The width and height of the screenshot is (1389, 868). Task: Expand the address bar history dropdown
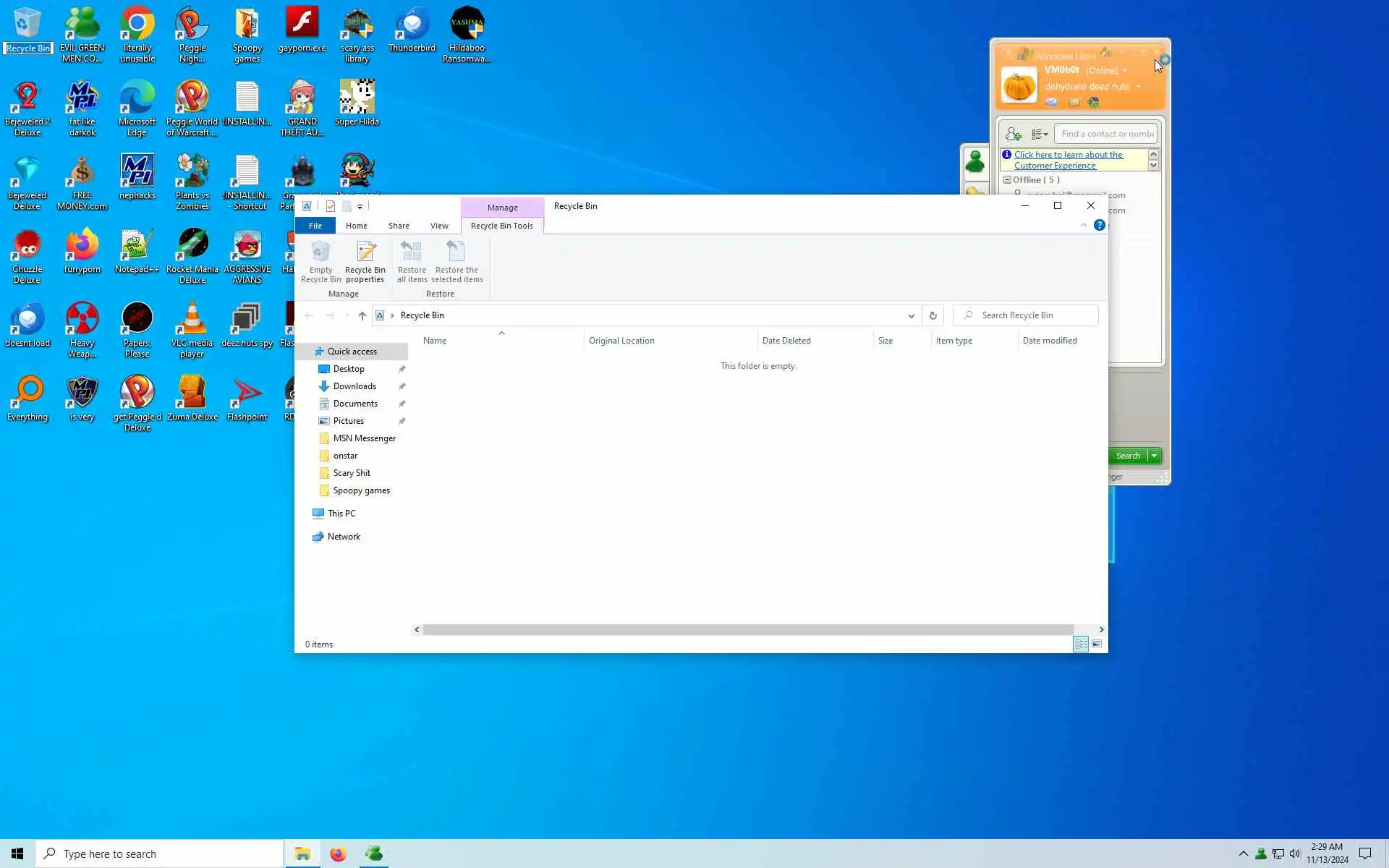coord(911,315)
